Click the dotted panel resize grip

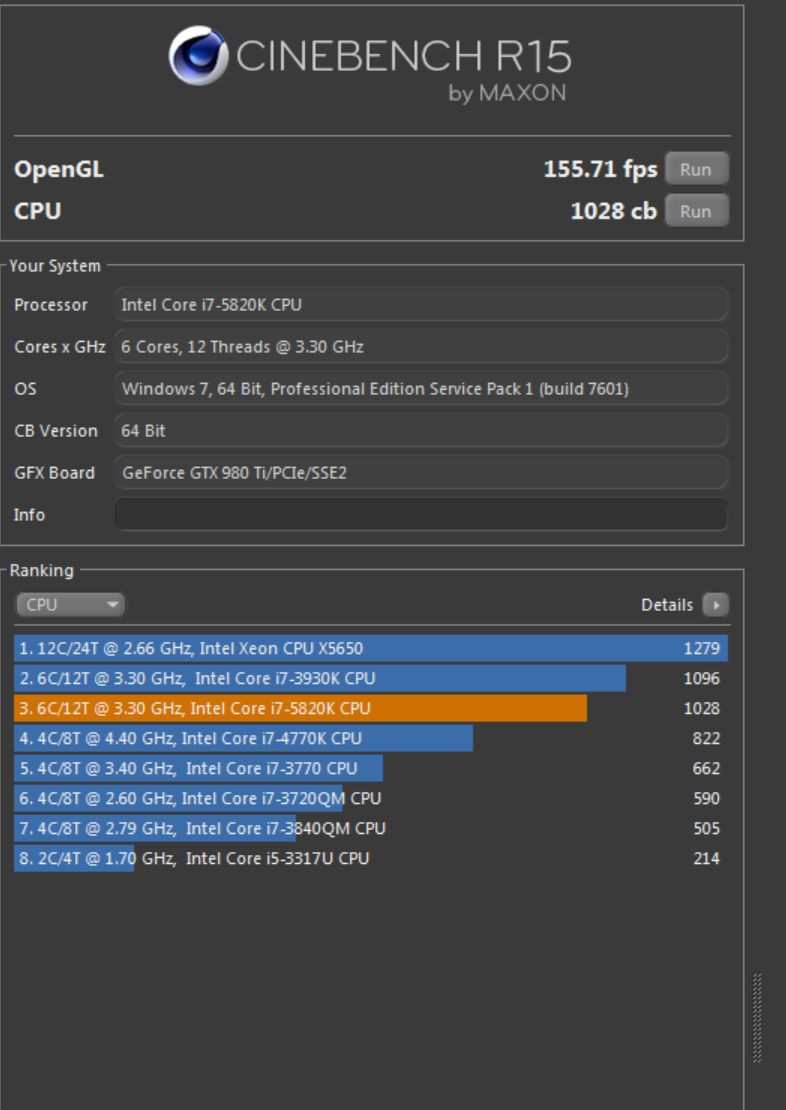coord(757,1017)
